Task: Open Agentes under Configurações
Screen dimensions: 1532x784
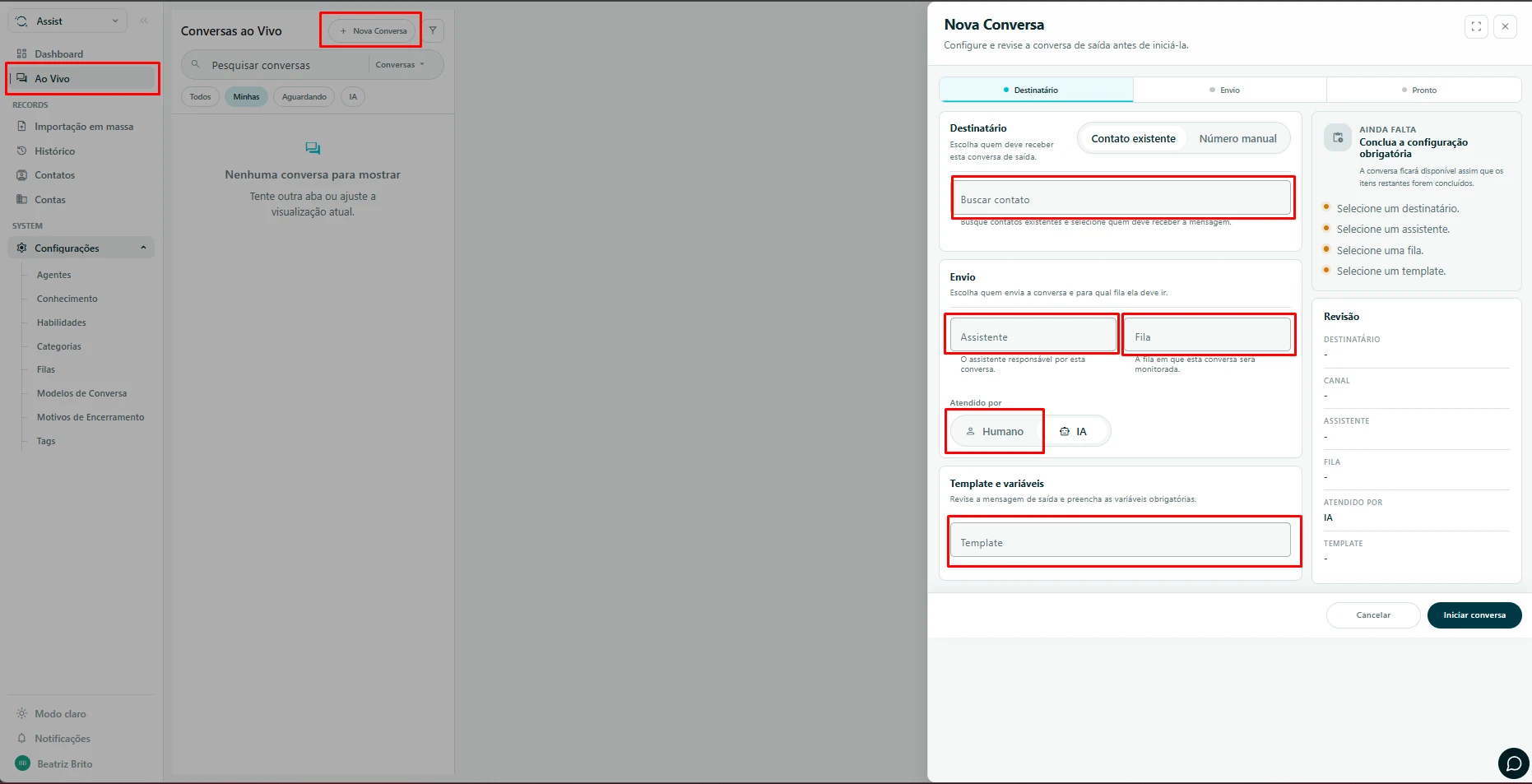Action: 53,275
